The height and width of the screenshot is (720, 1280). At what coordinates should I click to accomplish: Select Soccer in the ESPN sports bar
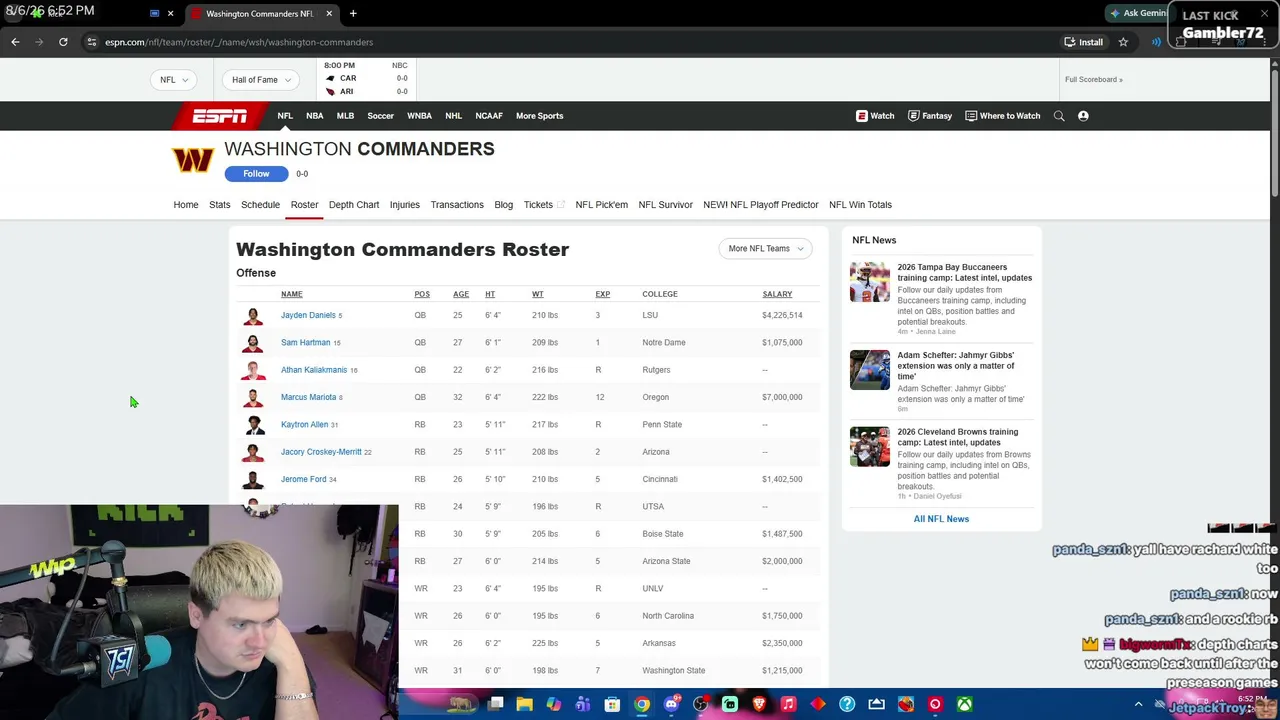[380, 116]
